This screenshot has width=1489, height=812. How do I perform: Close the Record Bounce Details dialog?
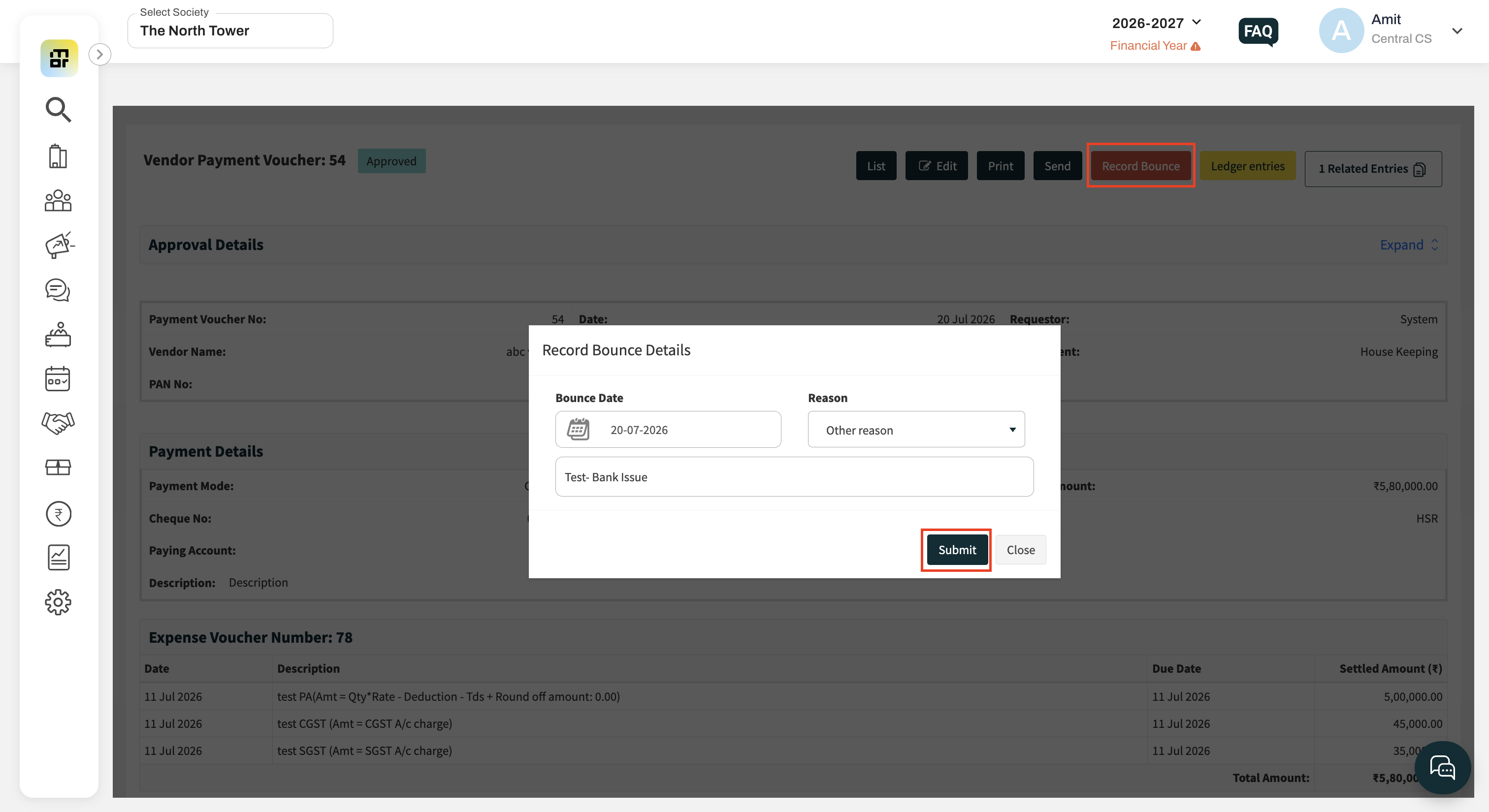click(x=1020, y=550)
